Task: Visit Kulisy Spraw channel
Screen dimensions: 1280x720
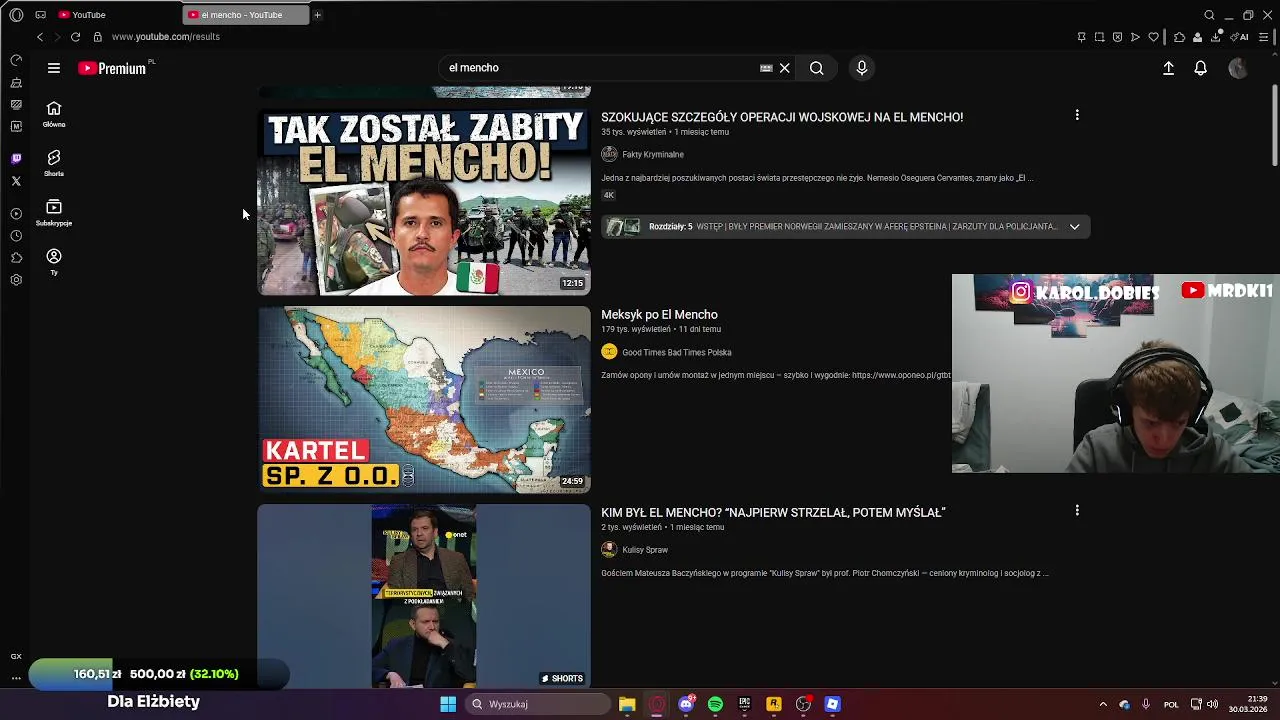Action: 645,550
